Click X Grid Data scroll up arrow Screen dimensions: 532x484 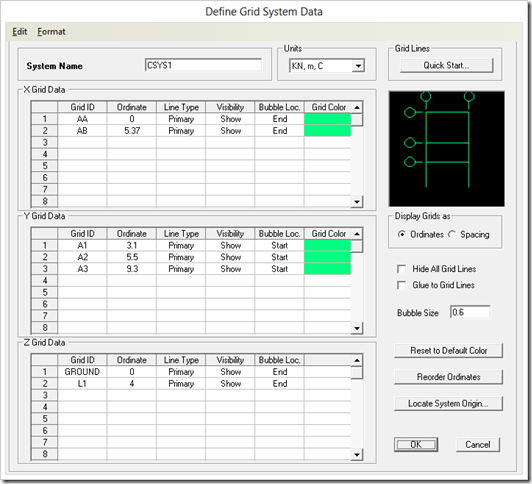pyautogui.click(x=357, y=108)
